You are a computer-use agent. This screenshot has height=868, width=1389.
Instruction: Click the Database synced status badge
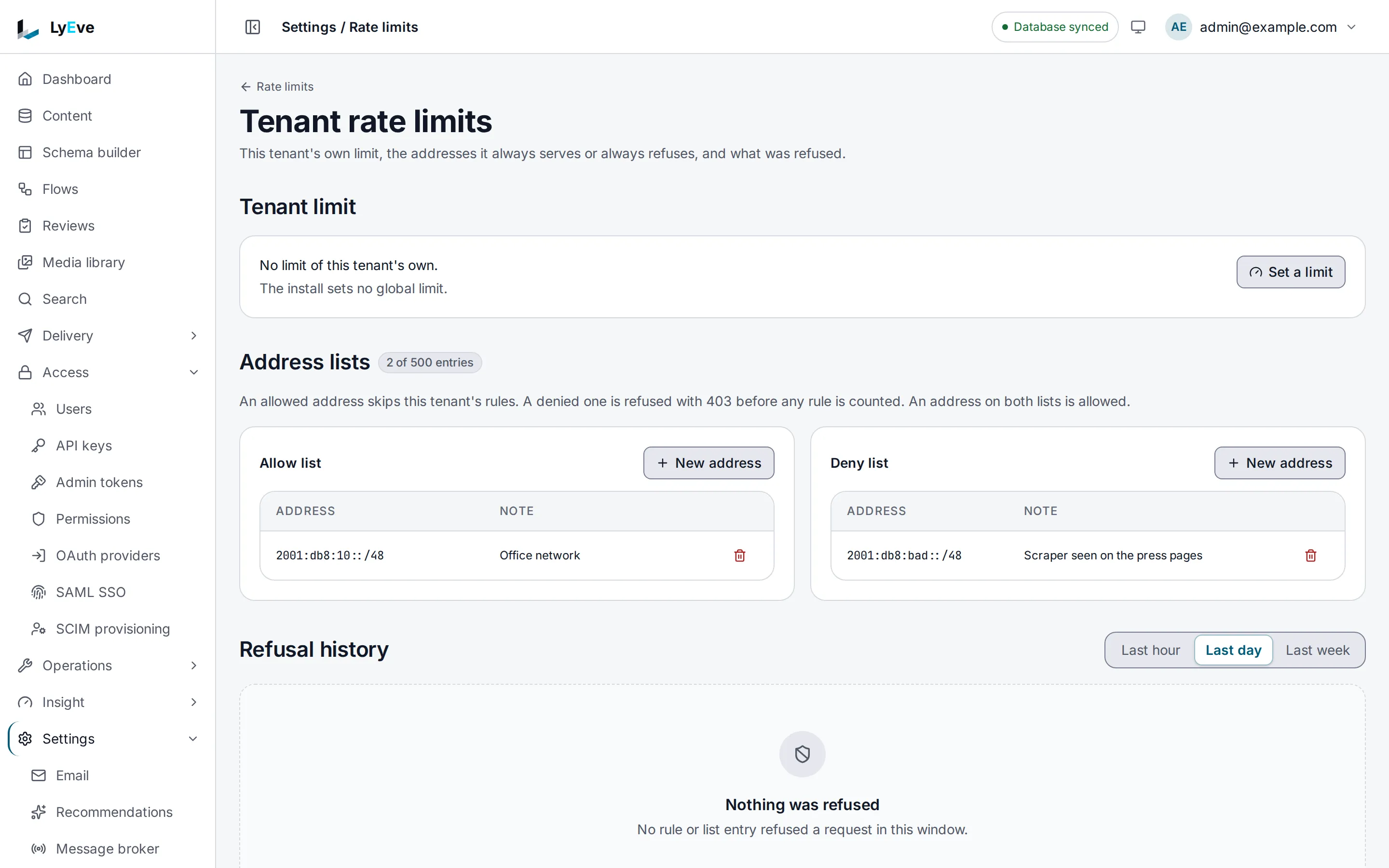(x=1054, y=27)
